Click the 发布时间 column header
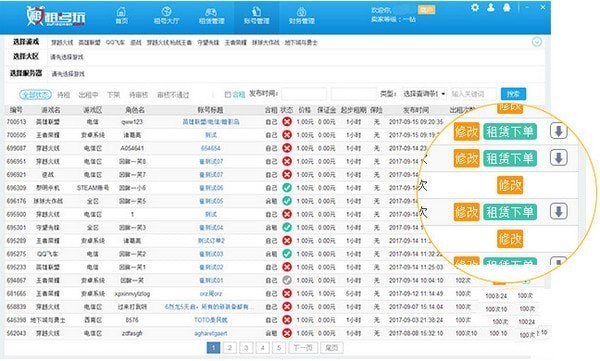 [x=416, y=110]
